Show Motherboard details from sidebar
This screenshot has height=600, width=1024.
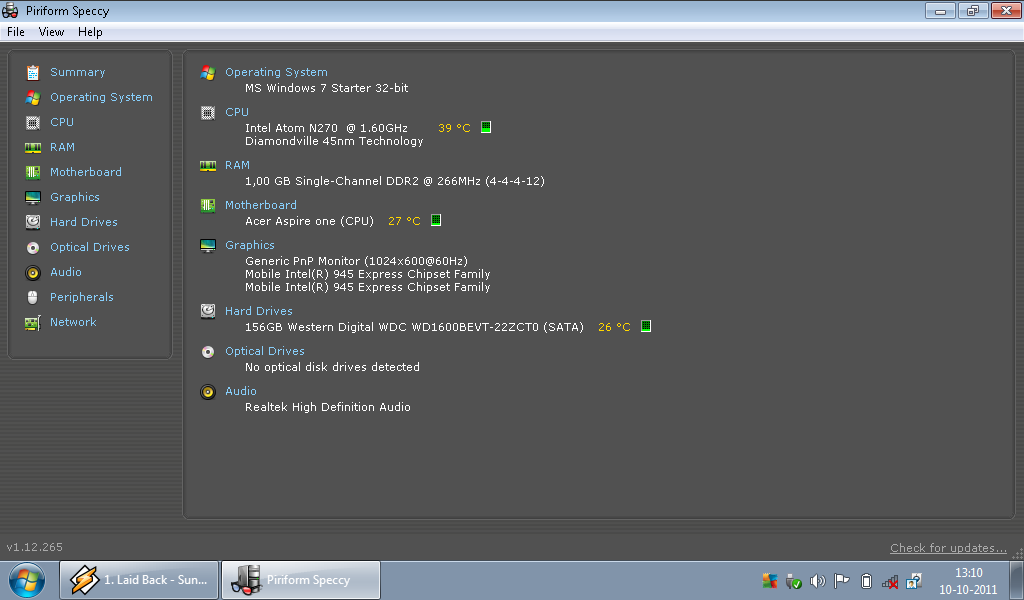tap(86, 172)
